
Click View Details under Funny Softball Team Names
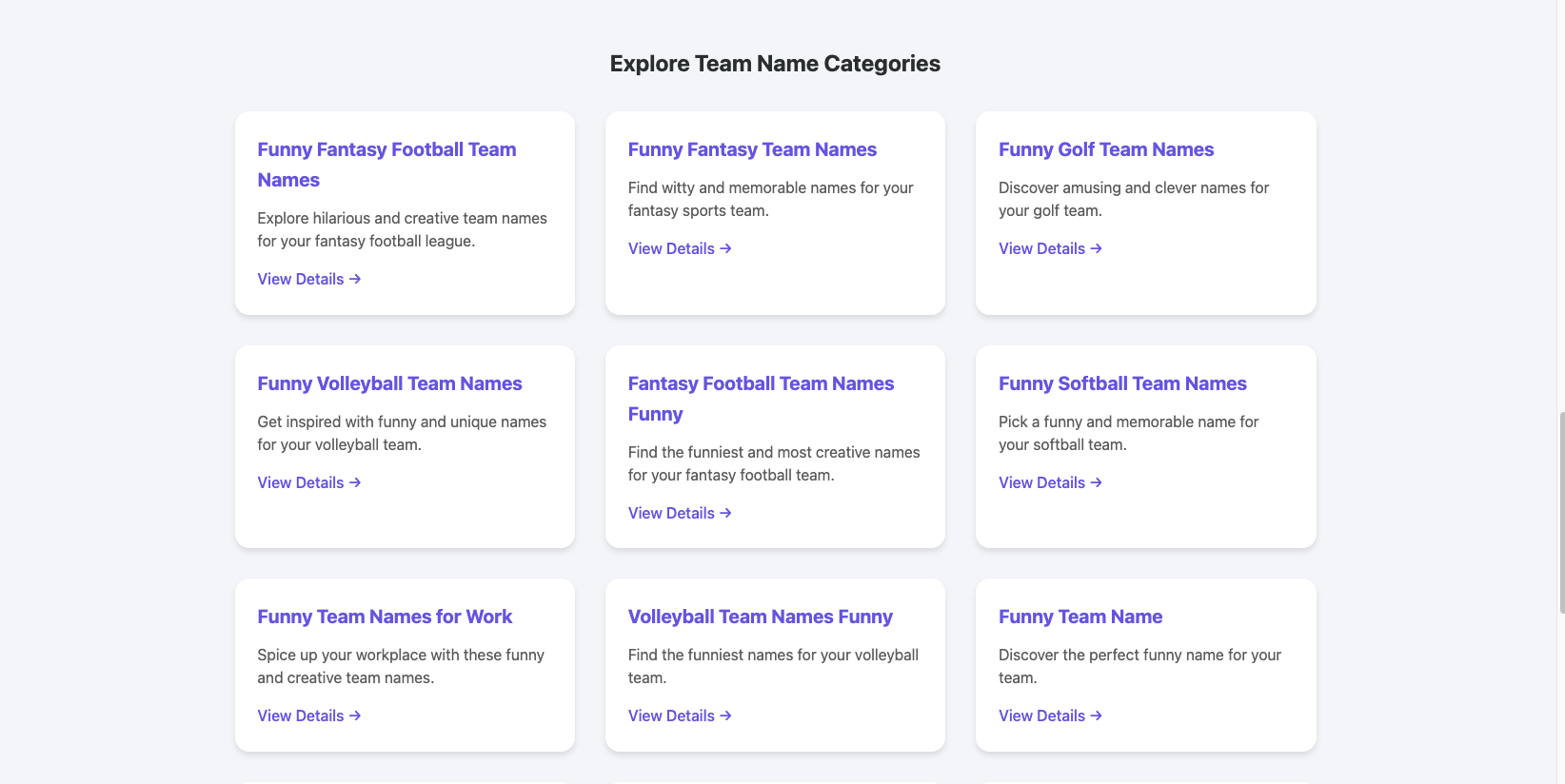1050,482
